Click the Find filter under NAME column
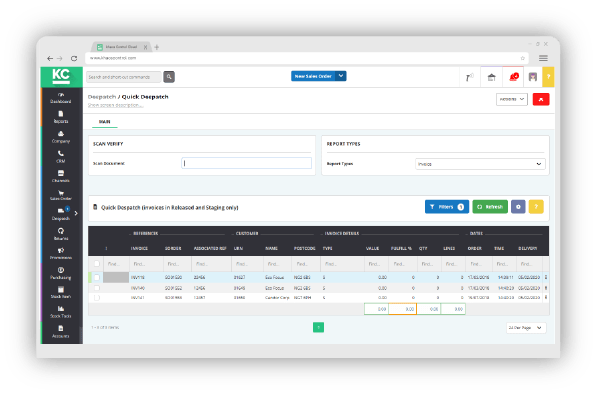 point(277,264)
